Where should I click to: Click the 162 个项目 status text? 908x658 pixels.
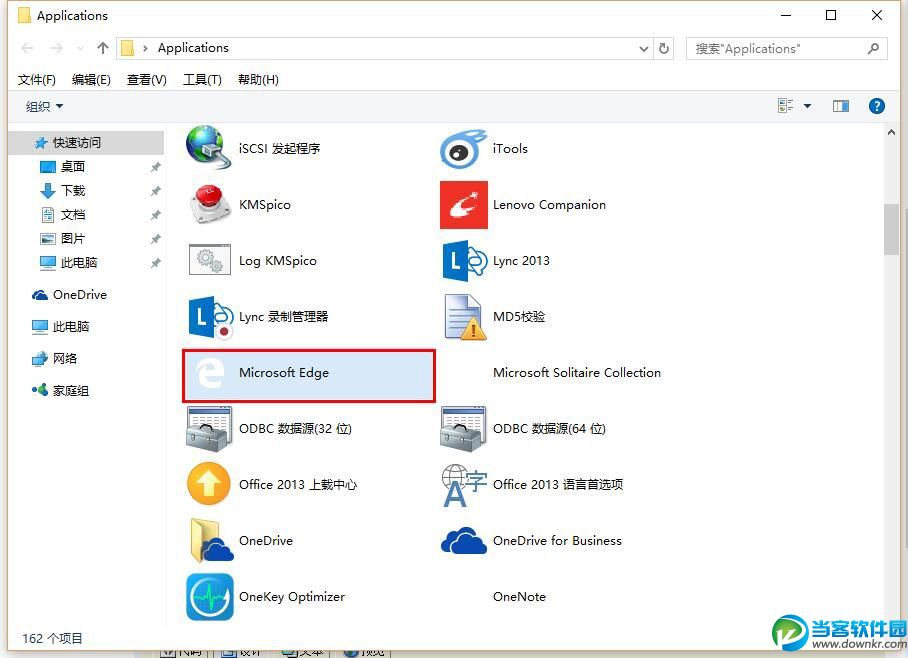tap(52, 638)
